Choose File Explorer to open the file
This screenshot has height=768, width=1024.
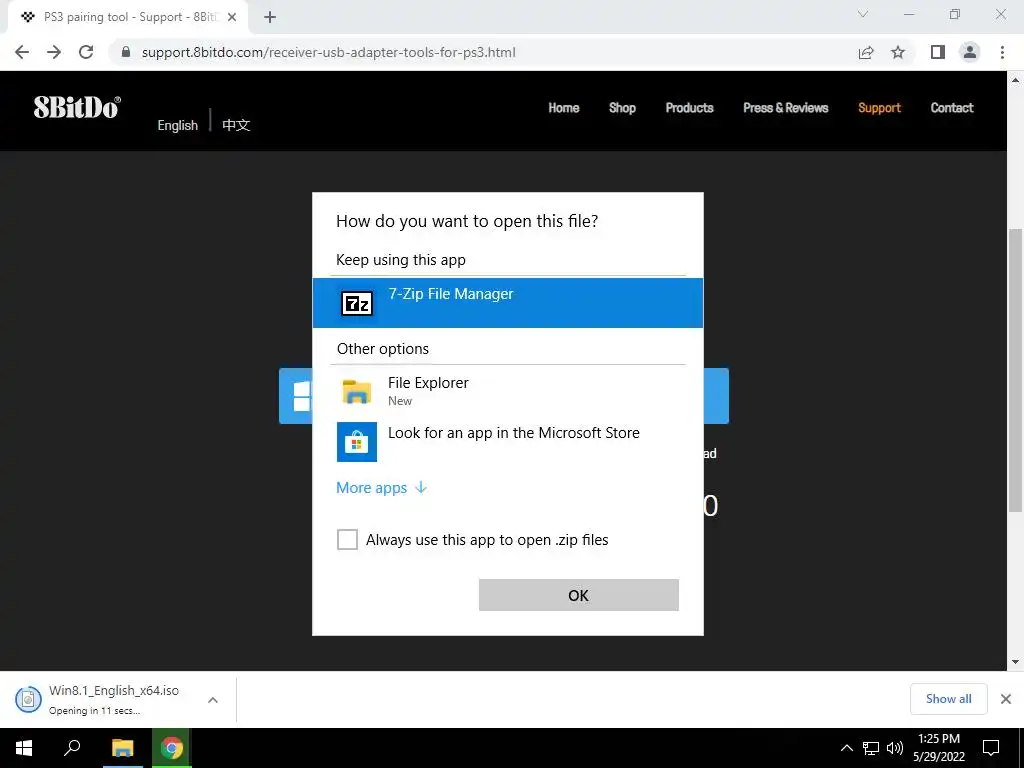(x=507, y=391)
